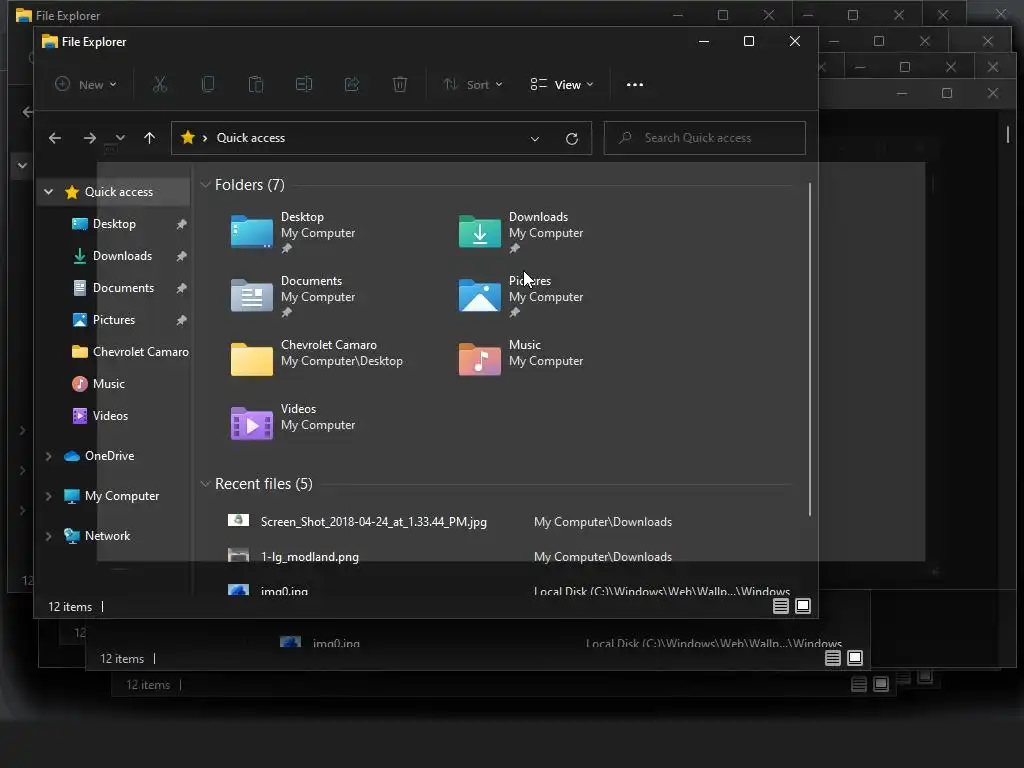Expand the Network tree node
1024x768 pixels.
[x=48, y=536]
